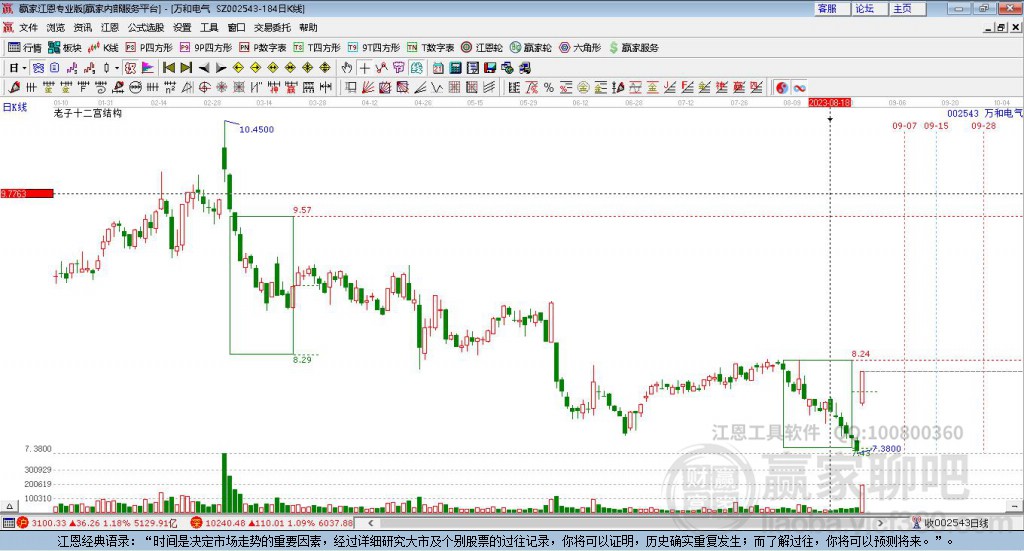Click the 客服 customer service button
This screenshot has height=551, width=1024.
pyautogui.click(x=833, y=8)
